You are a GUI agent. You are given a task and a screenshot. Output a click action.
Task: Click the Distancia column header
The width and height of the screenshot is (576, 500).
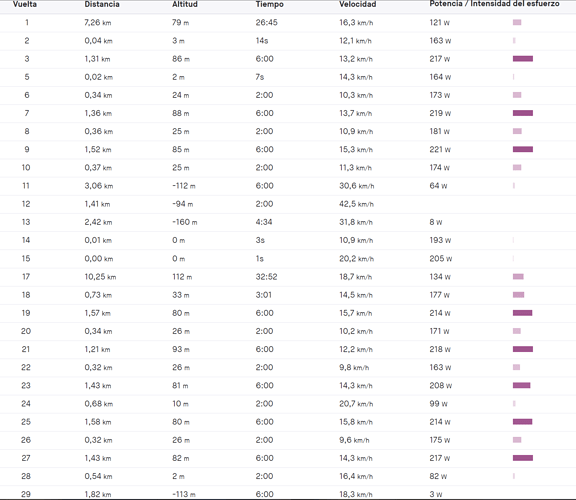tap(102, 4)
